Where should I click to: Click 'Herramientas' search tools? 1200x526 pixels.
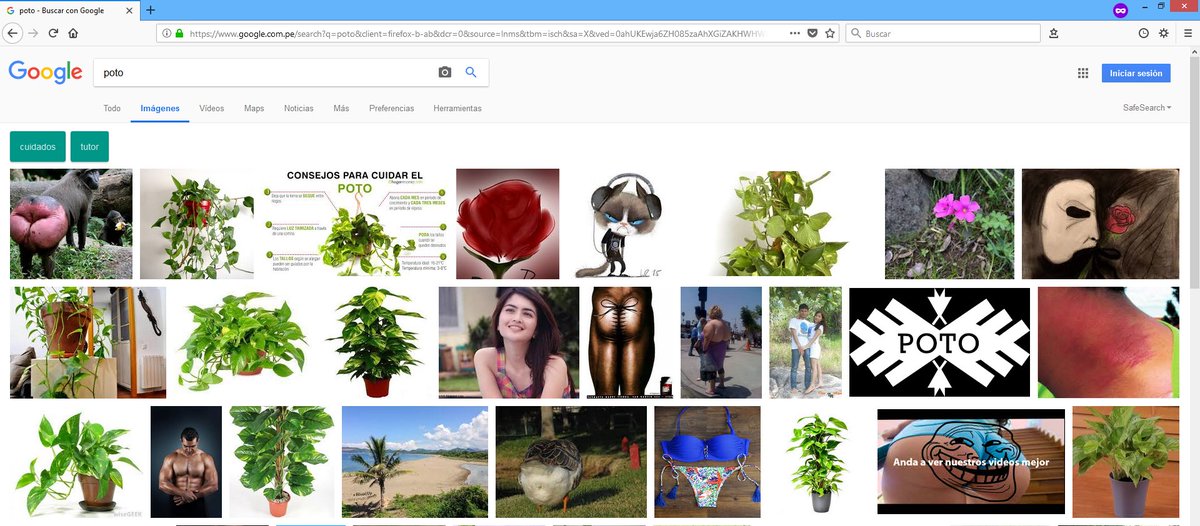457,108
